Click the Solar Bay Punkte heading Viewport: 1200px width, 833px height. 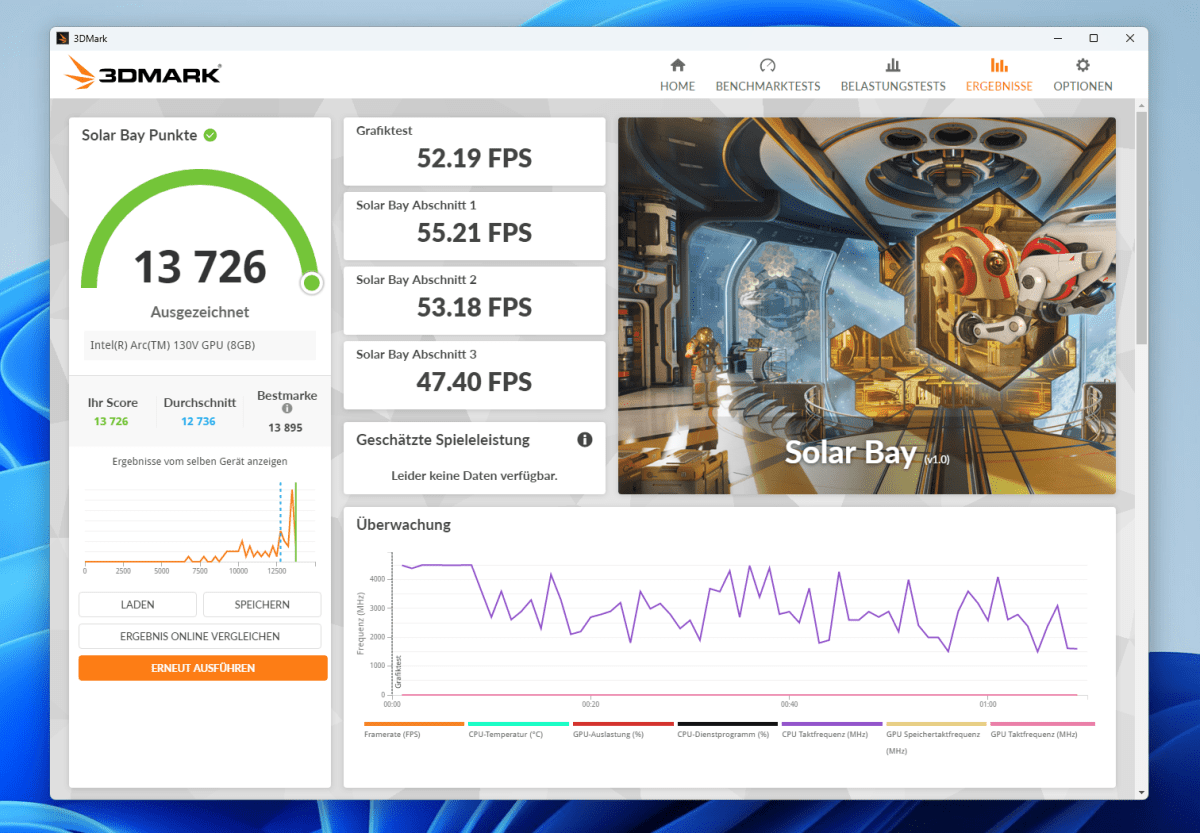click(139, 135)
